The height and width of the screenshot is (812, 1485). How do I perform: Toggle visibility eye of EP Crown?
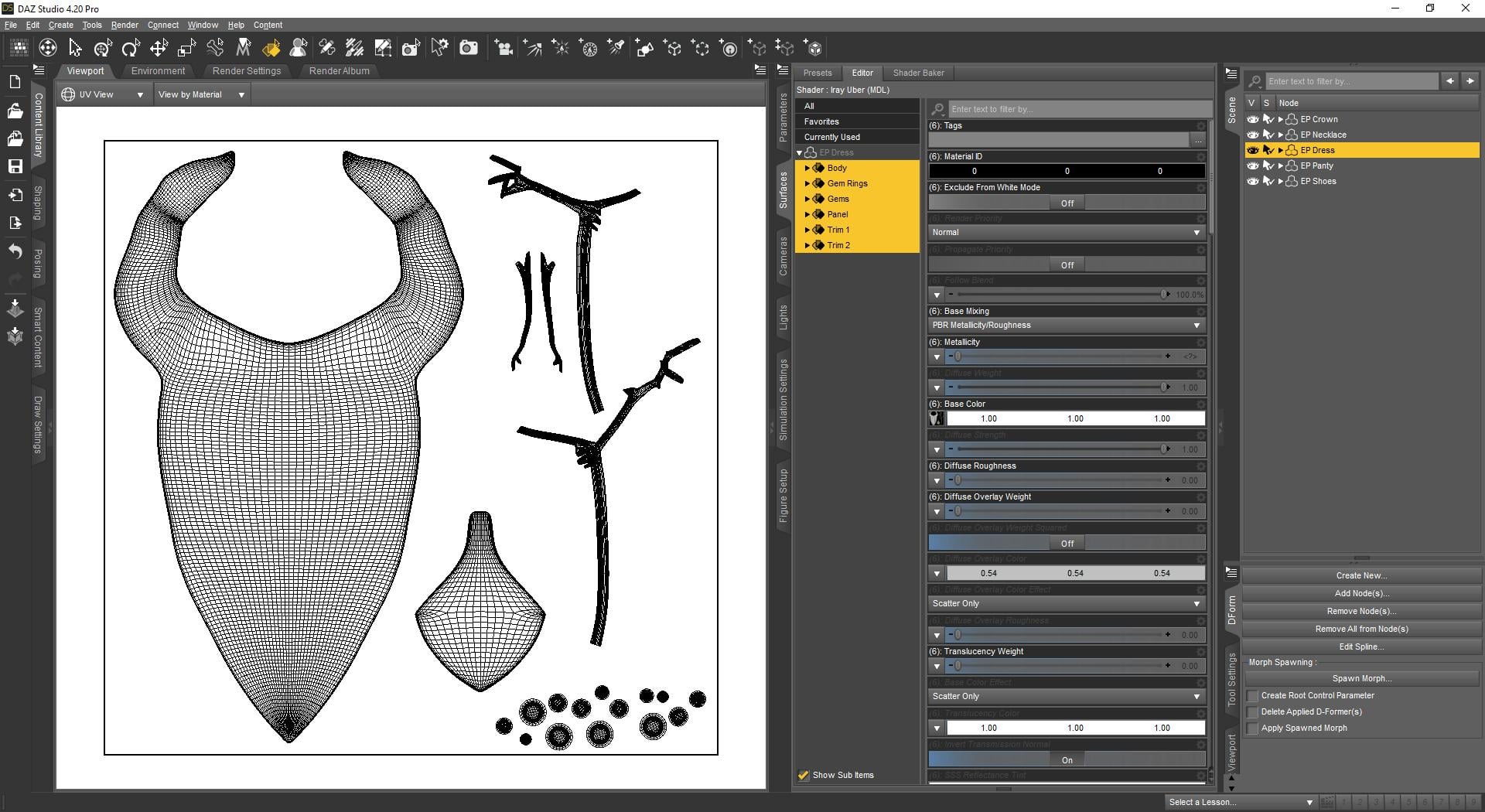[1253, 119]
